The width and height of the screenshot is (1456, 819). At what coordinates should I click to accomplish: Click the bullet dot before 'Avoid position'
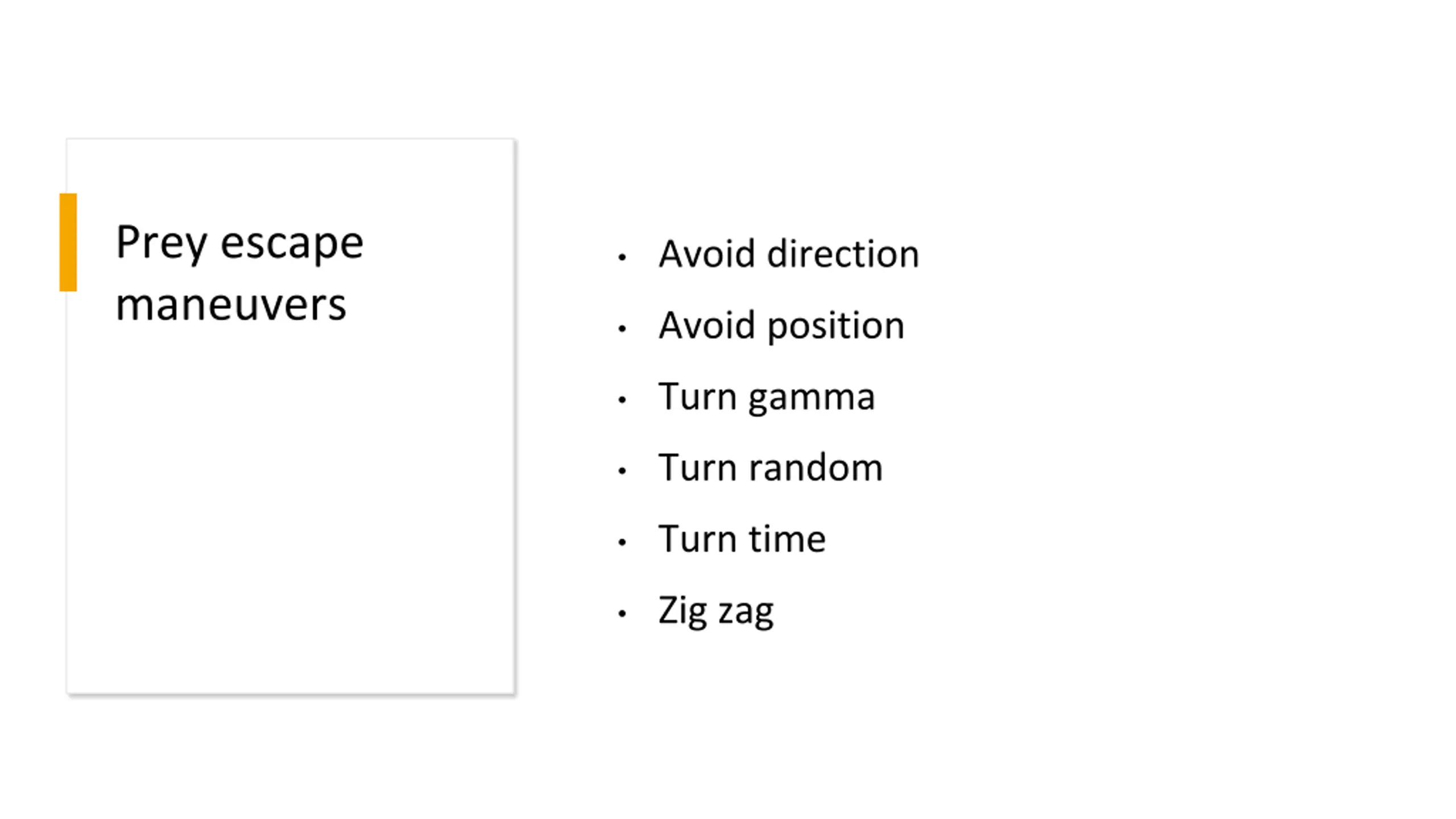pos(622,329)
